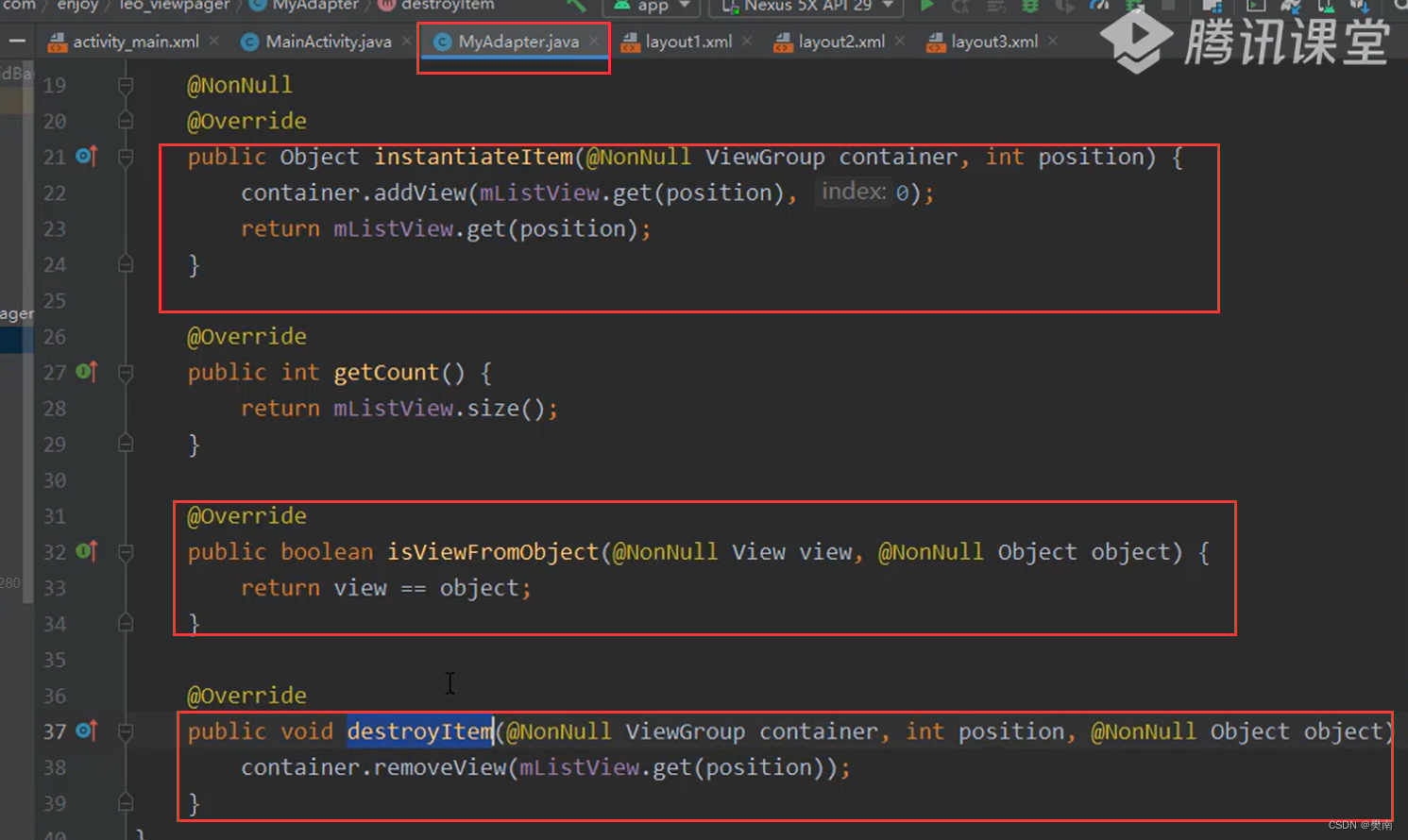Click the fold end marker on line 24
This screenshot has width=1408, height=840.
(x=125, y=264)
